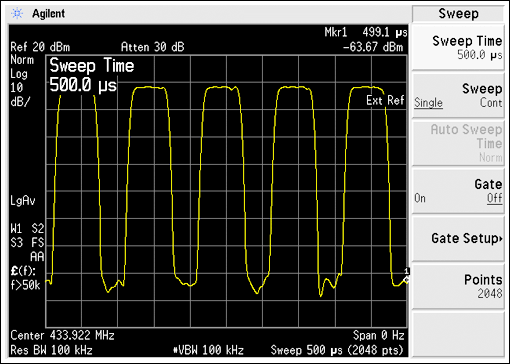The height and width of the screenshot is (364, 510).
Task: Click the 'Ext Ref' indicator
Action: 385,100
